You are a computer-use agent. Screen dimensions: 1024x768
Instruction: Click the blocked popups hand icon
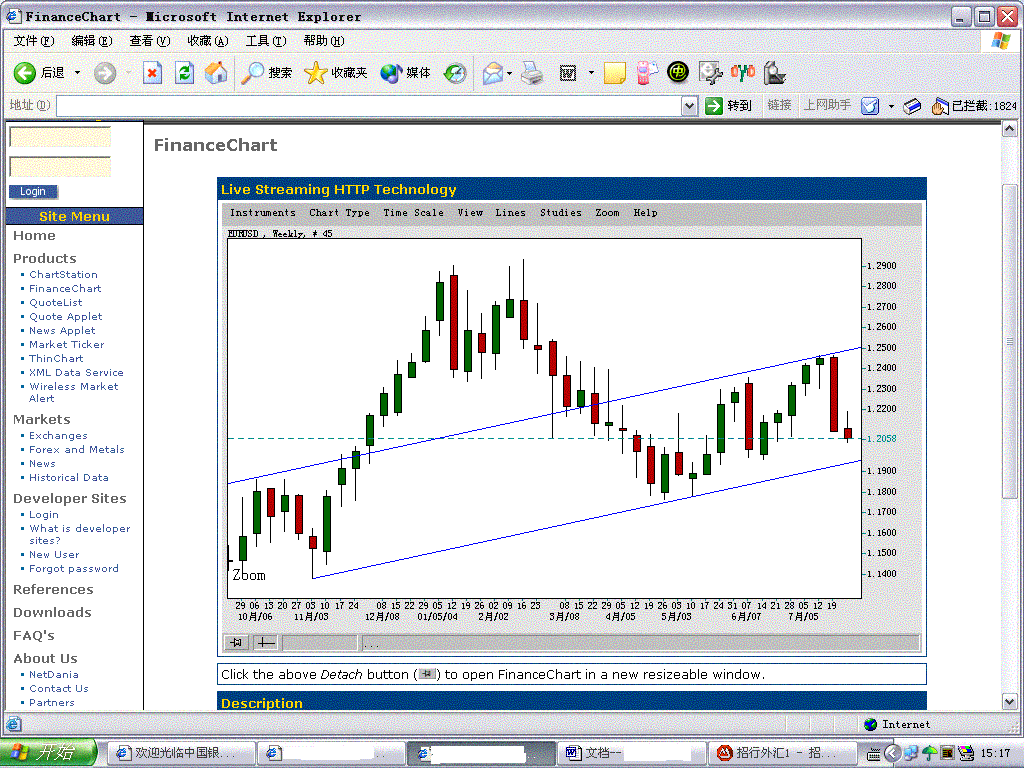pyautogui.click(x=939, y=106)
